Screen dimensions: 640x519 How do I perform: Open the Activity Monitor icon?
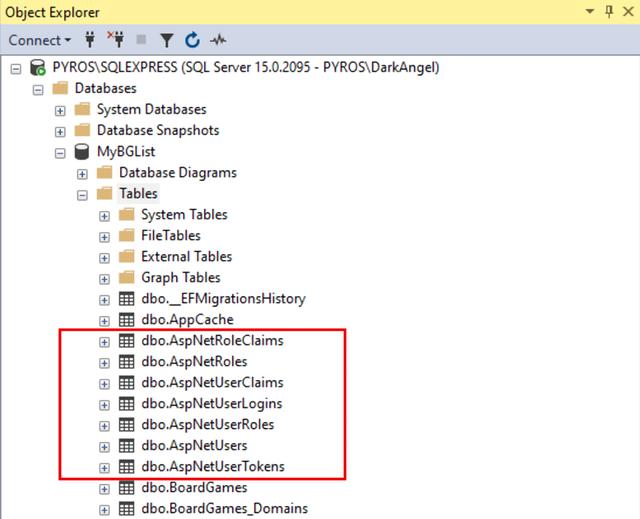click(x=218, y=40)
